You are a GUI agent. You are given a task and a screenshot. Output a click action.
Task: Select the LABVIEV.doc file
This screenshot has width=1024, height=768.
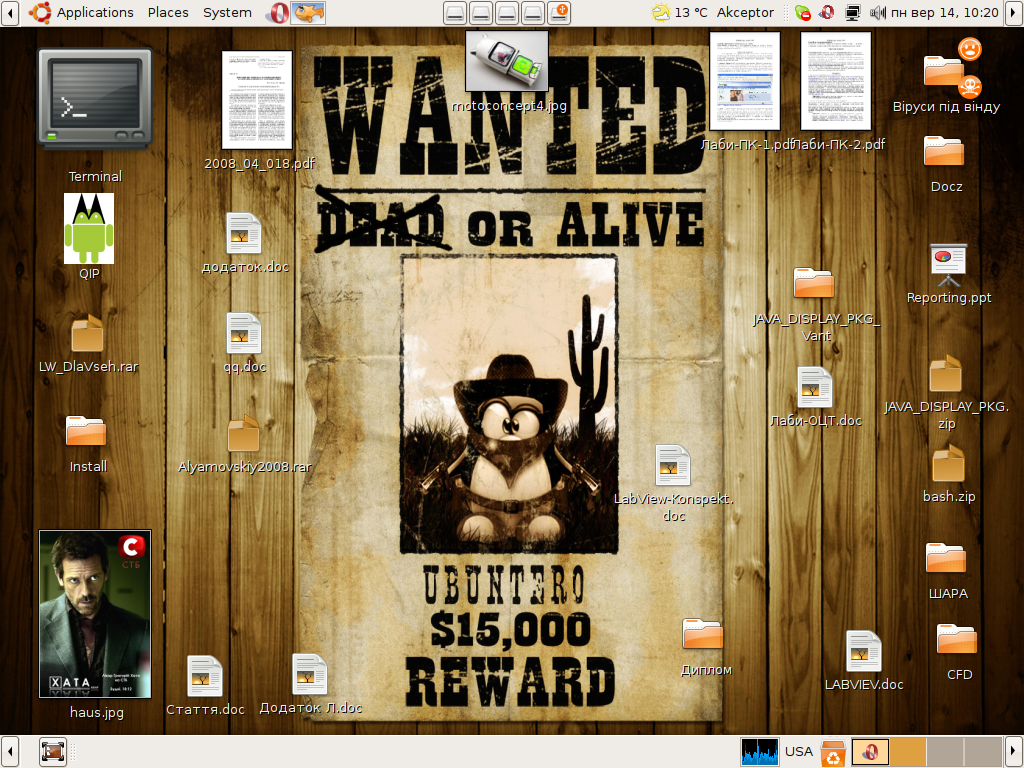click(863, 651)
